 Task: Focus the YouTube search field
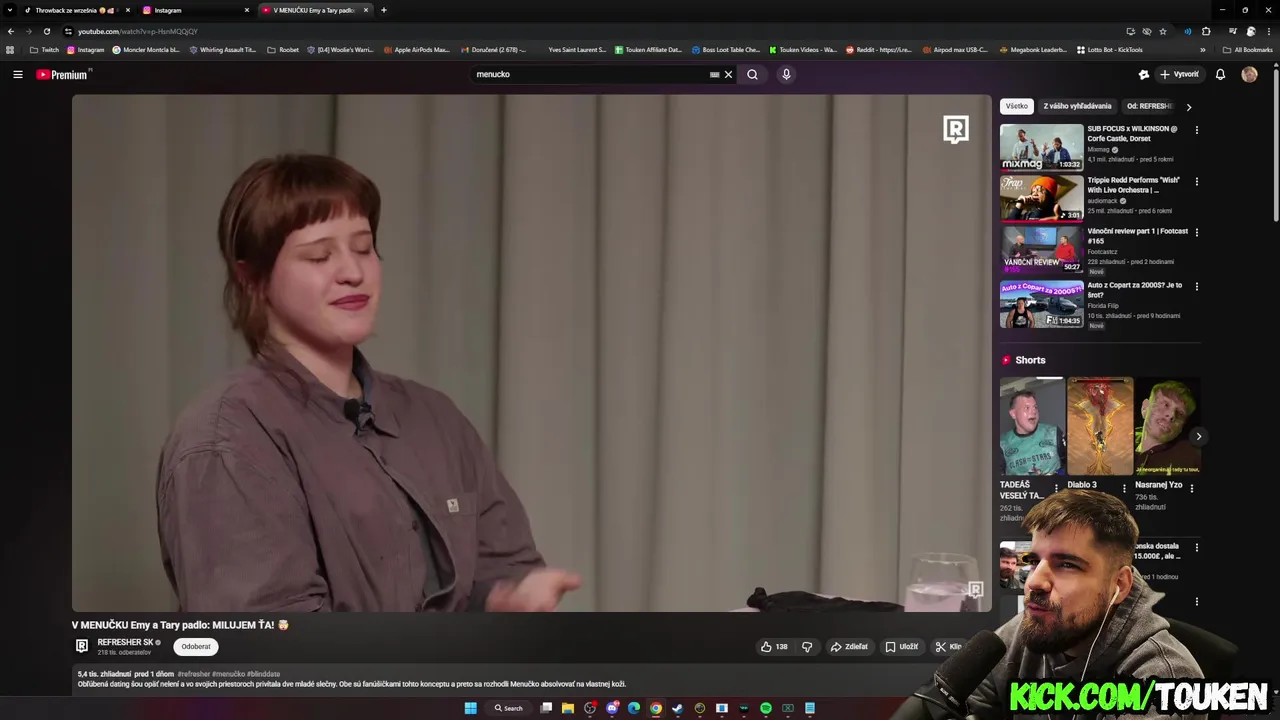590,74
